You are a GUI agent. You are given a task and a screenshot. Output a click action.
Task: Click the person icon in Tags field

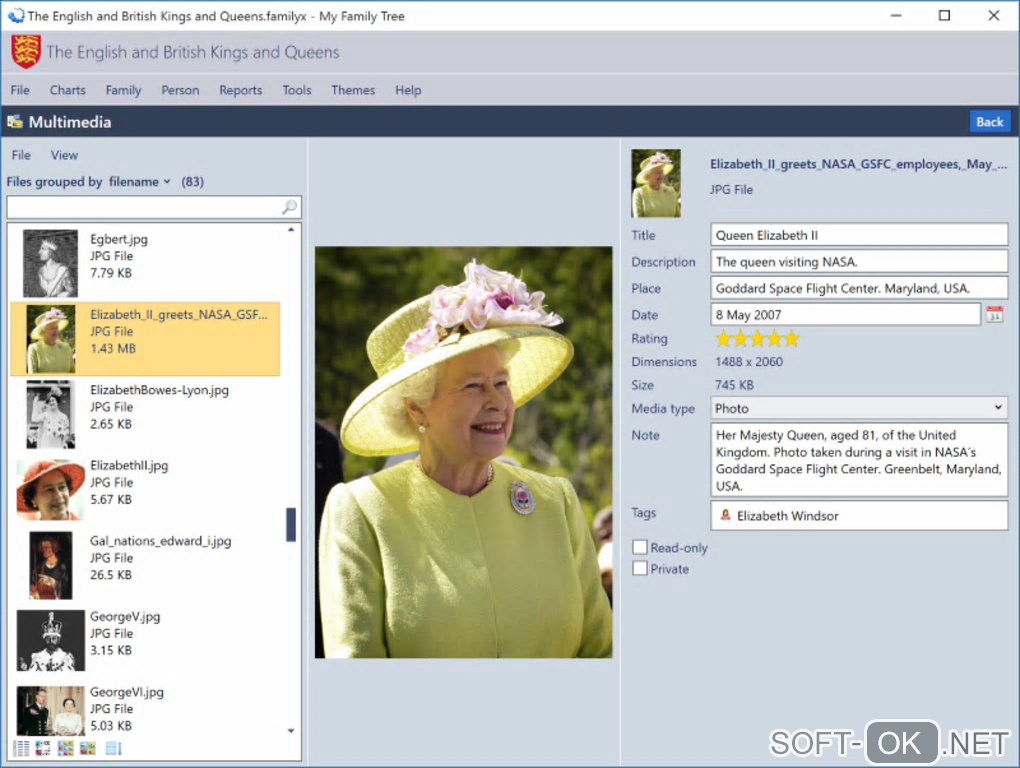tap(725, 516)
